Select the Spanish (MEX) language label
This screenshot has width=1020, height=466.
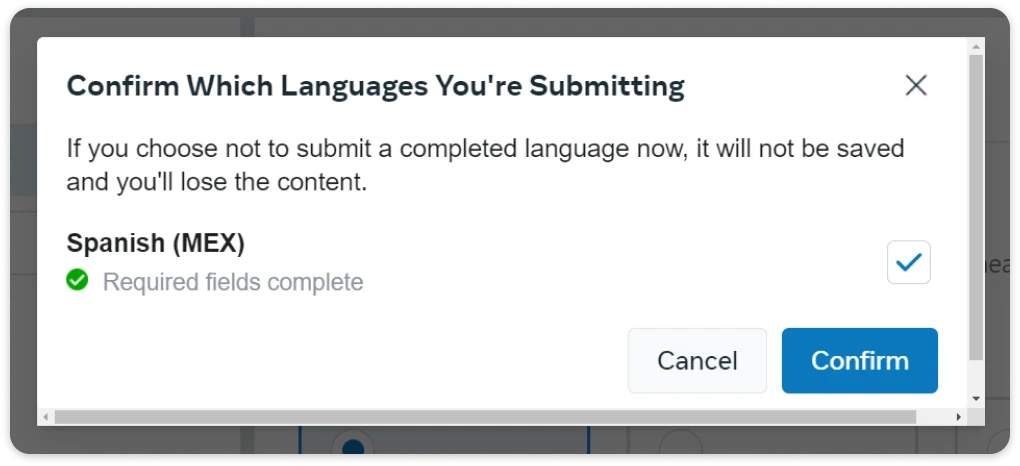tap(155, 243)
